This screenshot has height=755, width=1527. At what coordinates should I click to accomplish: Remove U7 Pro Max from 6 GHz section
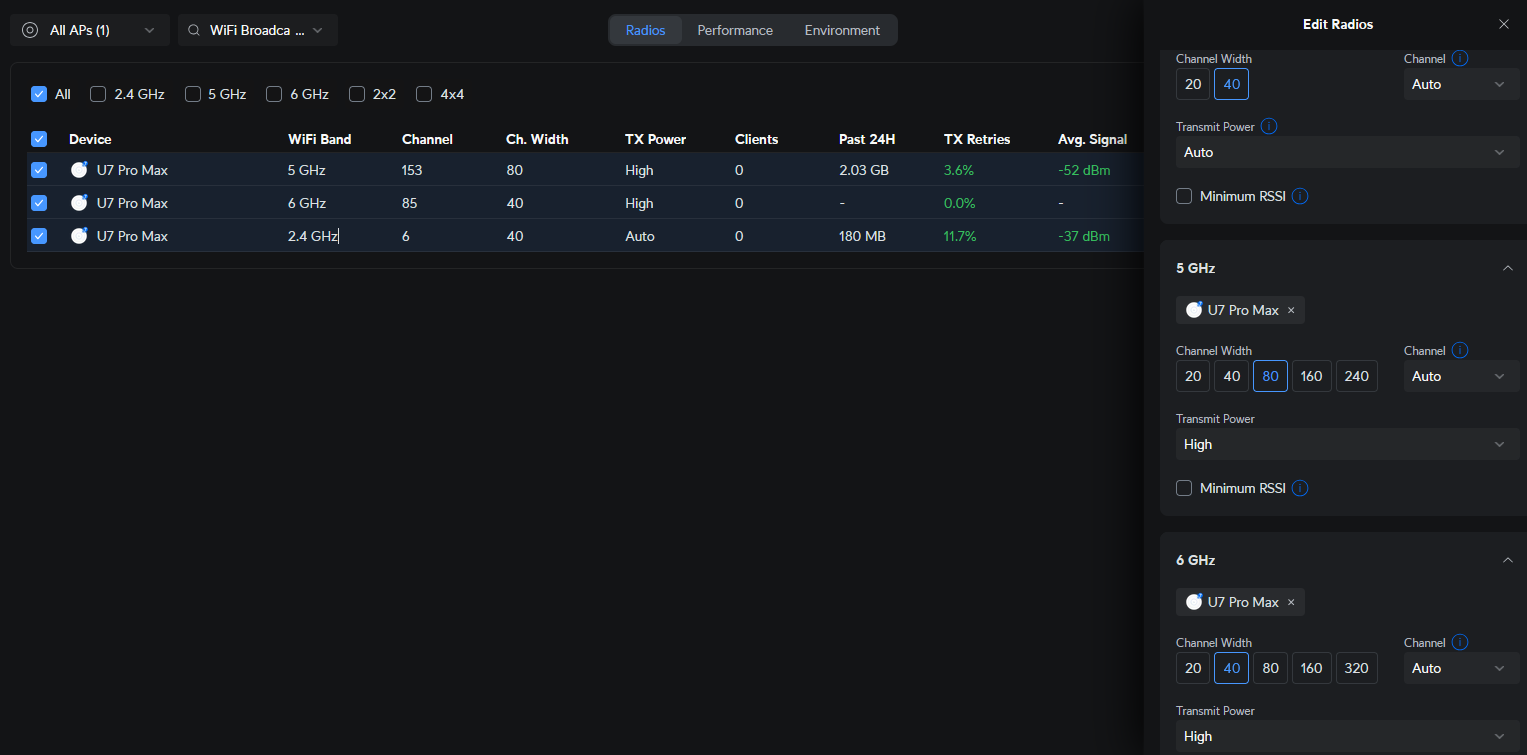click(x=1291, y=602)
